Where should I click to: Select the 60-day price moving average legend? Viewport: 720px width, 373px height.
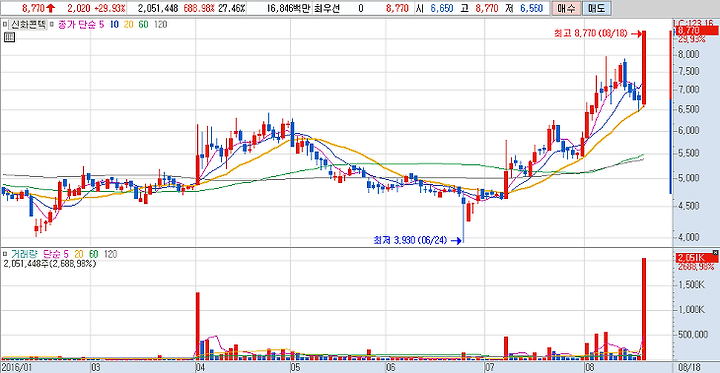tap(144, 25)
